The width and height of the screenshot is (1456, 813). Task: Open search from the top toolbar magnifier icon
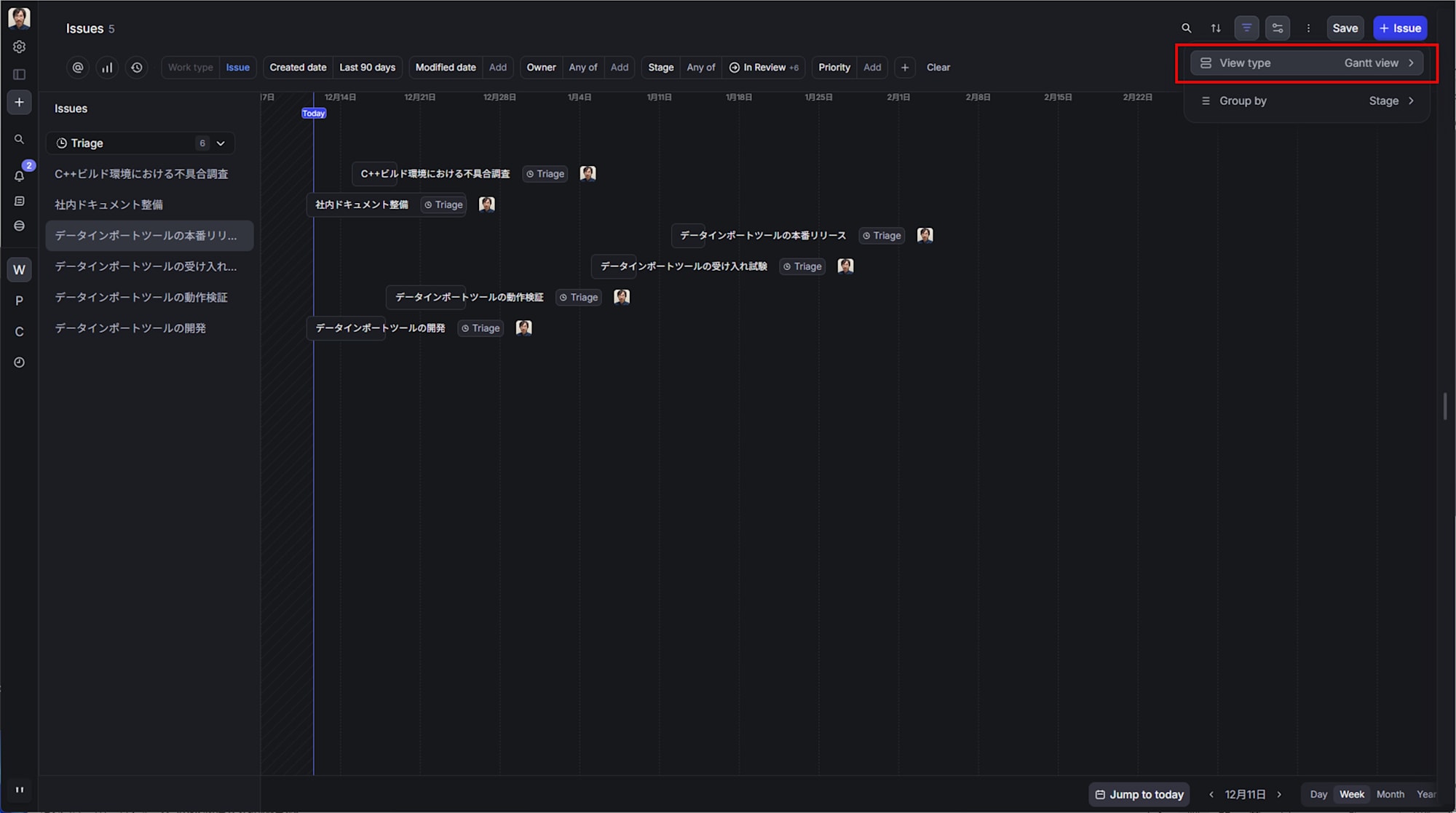(x=1186, y=28)
